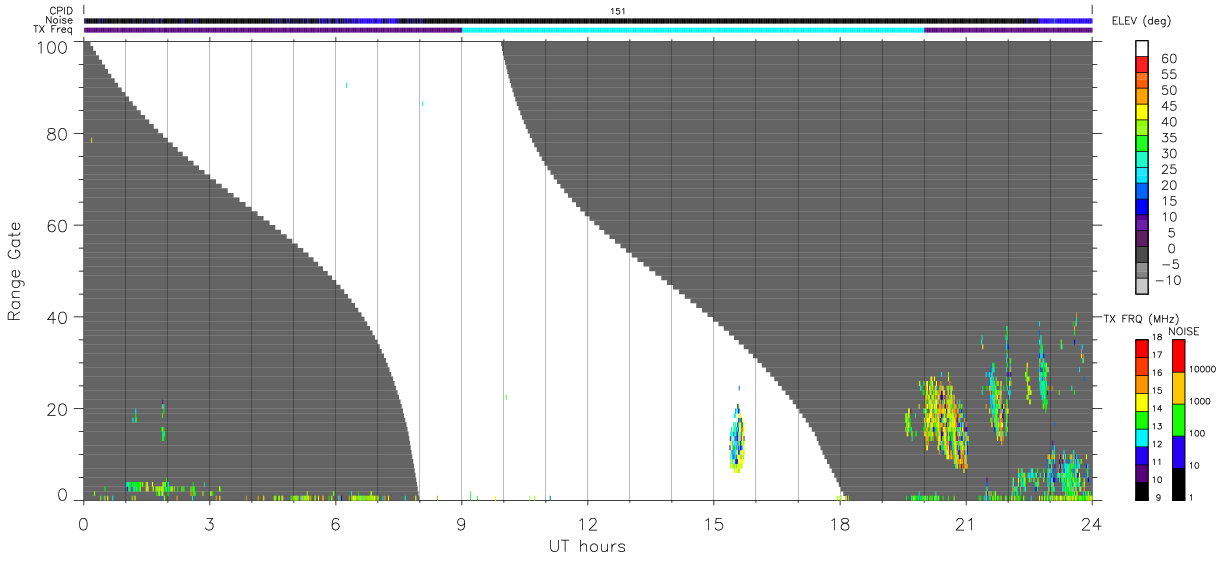The image size is (1228, 567).
Task: Click the '40' tick label on the Range Gate axis
Action: point(57,317)
